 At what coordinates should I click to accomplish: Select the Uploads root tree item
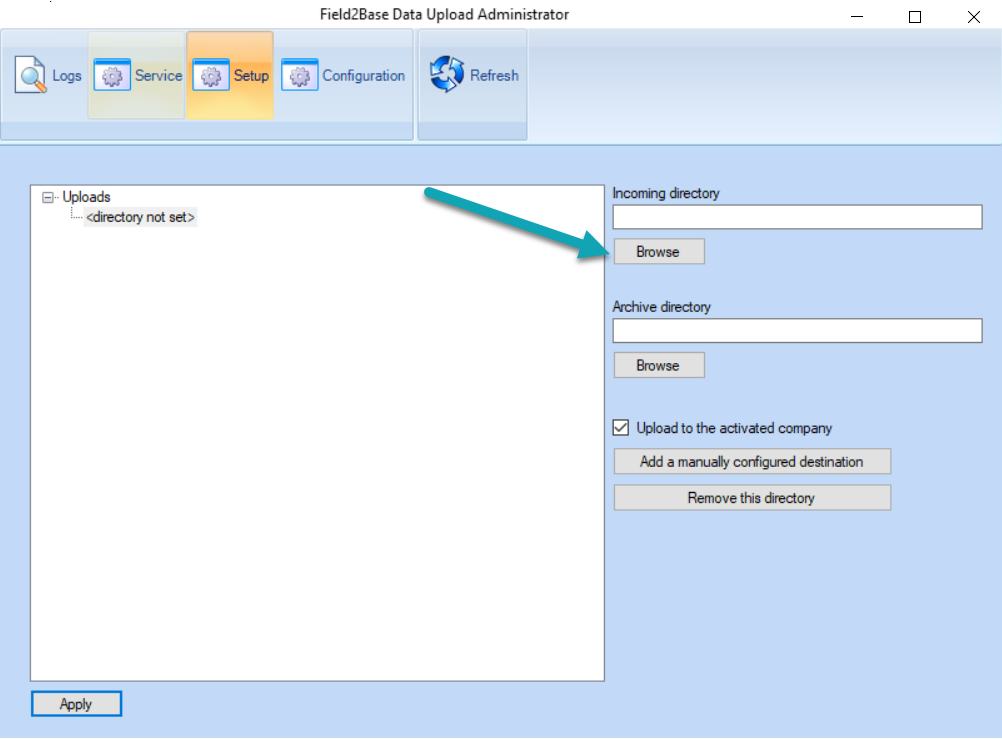[86, 197]
